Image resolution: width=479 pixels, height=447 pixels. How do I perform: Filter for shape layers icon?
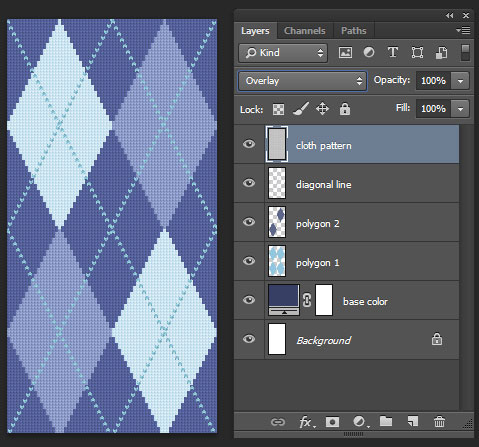pos(417,53)
